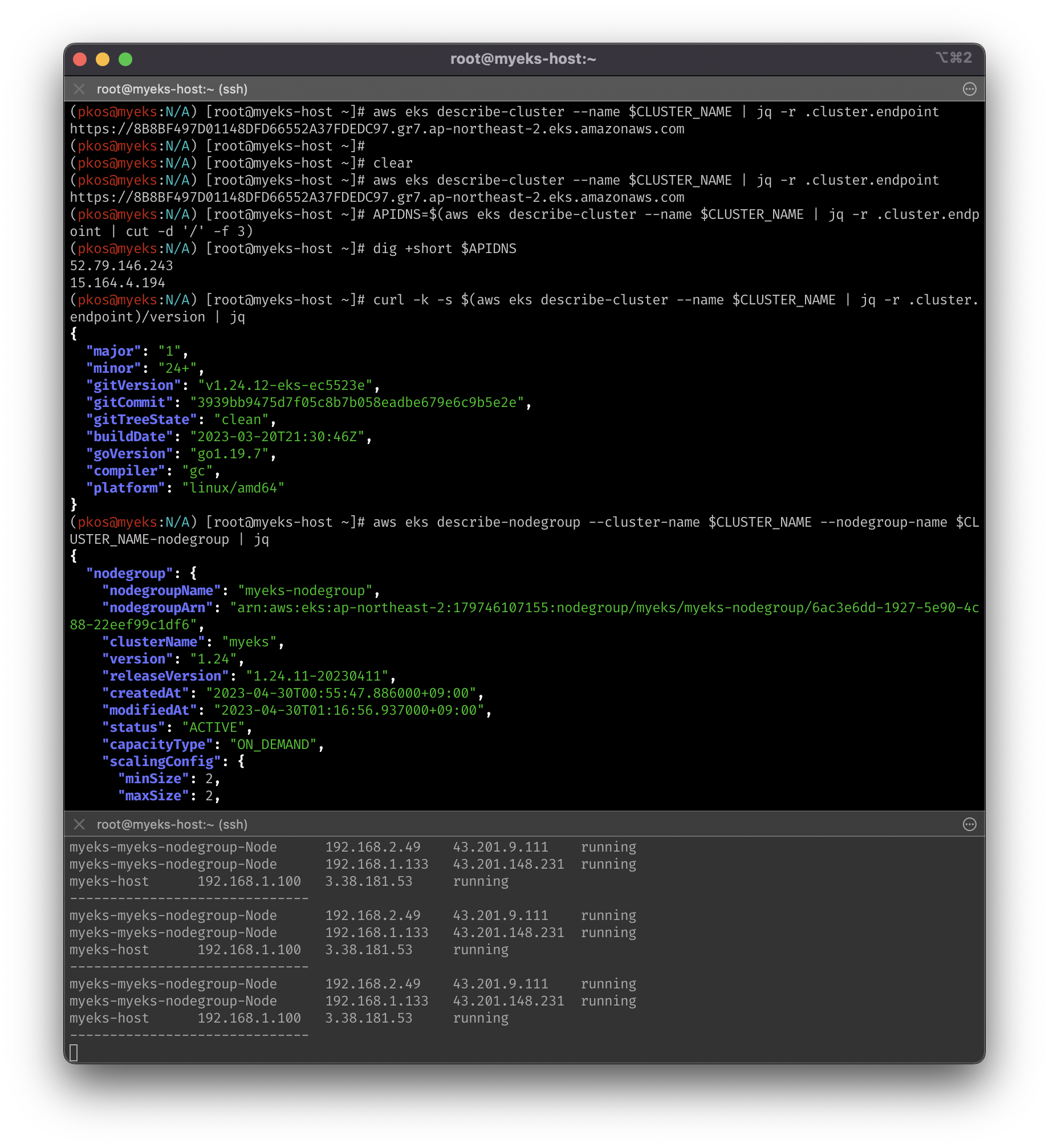Click the 'clear' command text
This screenshot has width=1049, height=1148.
(x=393, y=163)
